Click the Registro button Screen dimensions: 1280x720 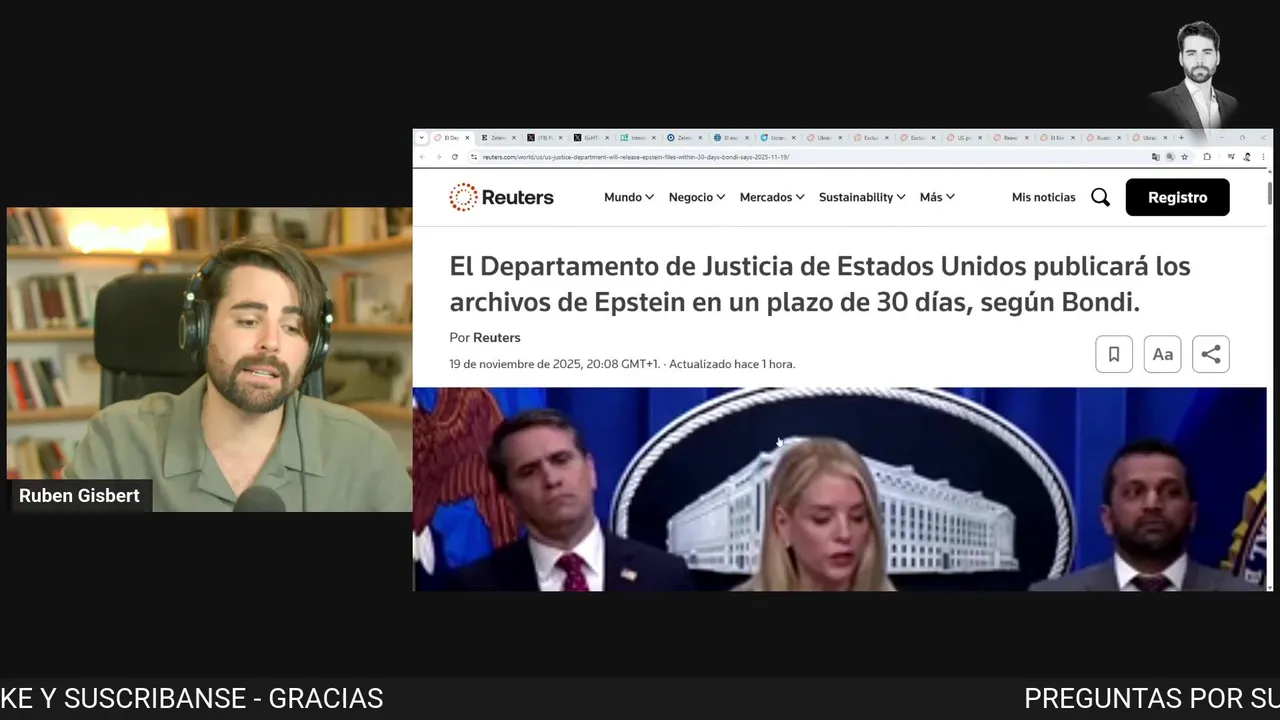(x=1177, y=197)
